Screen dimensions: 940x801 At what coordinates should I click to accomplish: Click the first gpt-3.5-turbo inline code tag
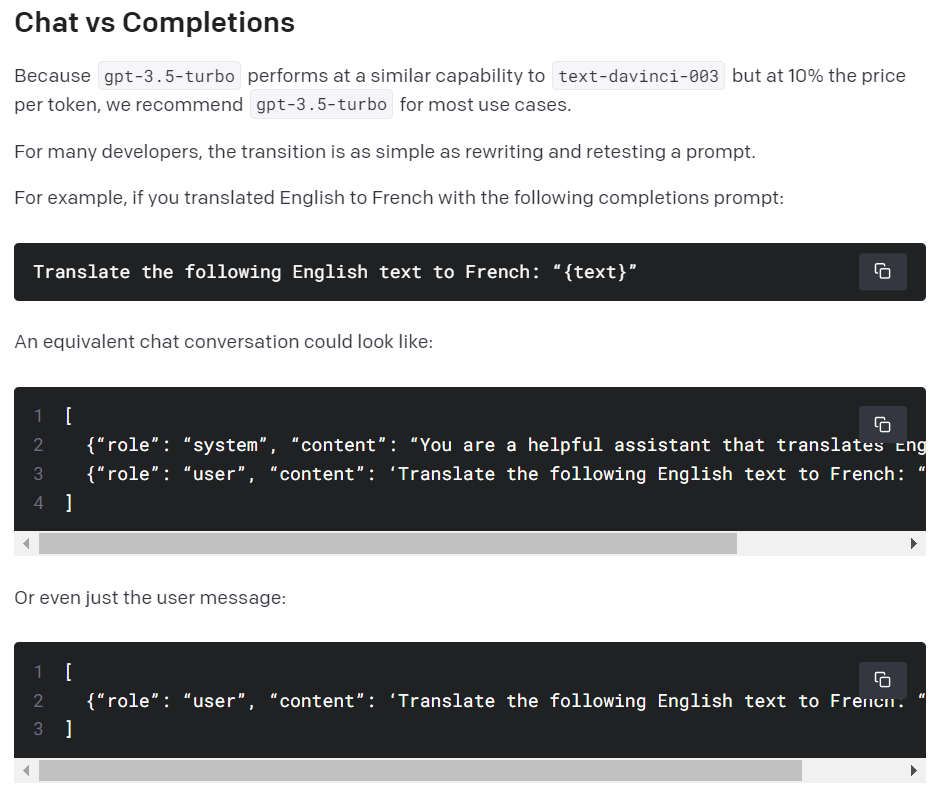(x=169, y=76)
